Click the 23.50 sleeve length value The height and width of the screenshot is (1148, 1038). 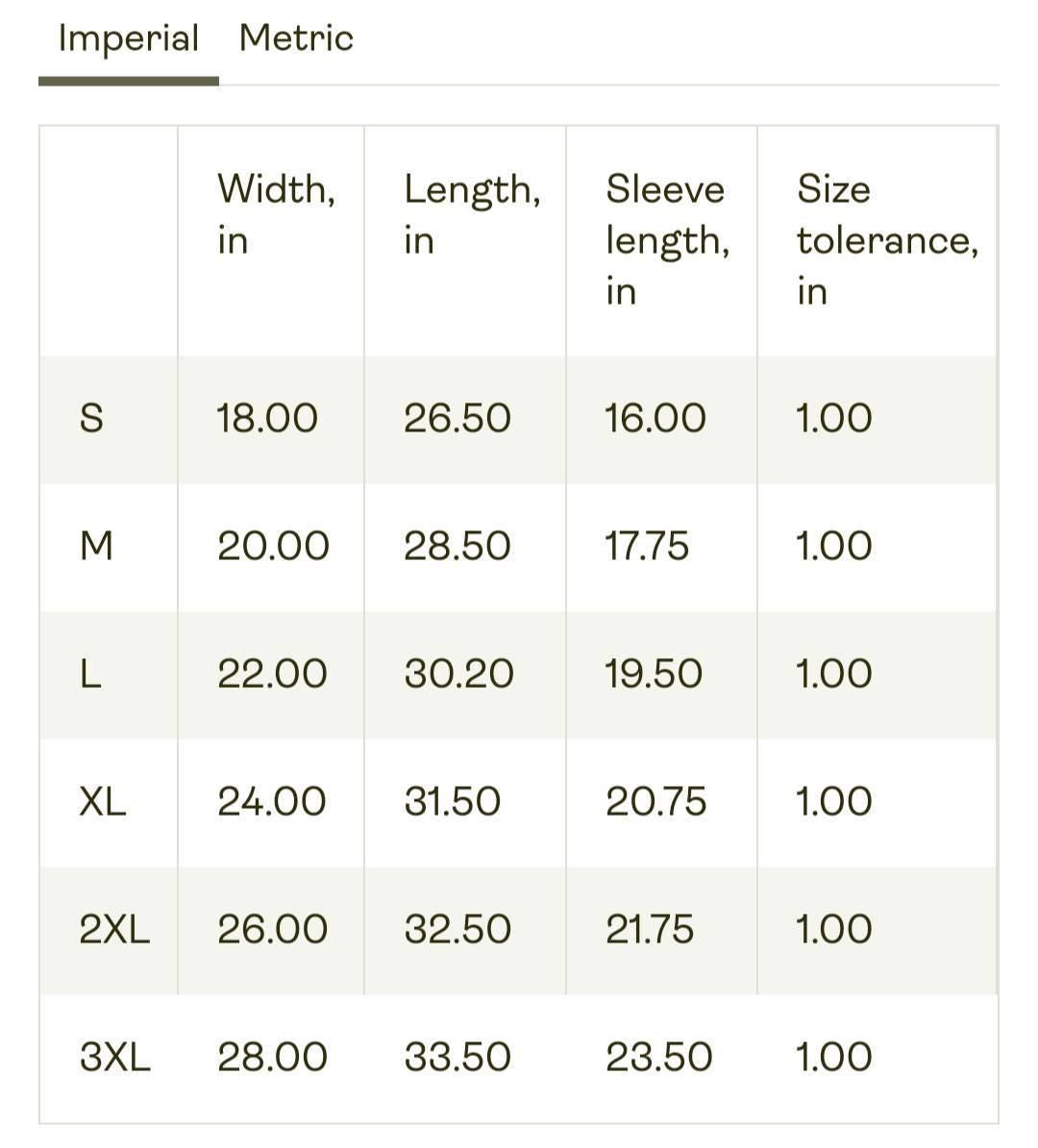point(658,1057)
